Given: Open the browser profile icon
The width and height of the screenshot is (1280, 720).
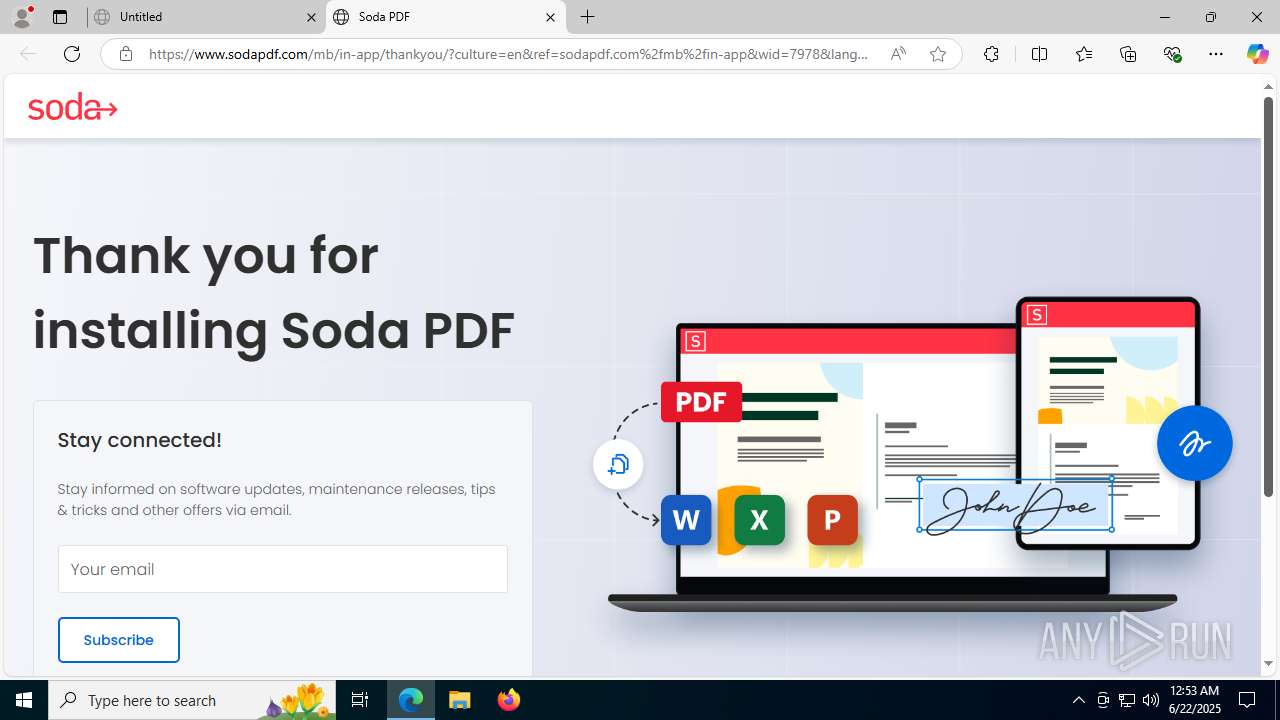Looking at the screenshot, I should coord(22,17).
